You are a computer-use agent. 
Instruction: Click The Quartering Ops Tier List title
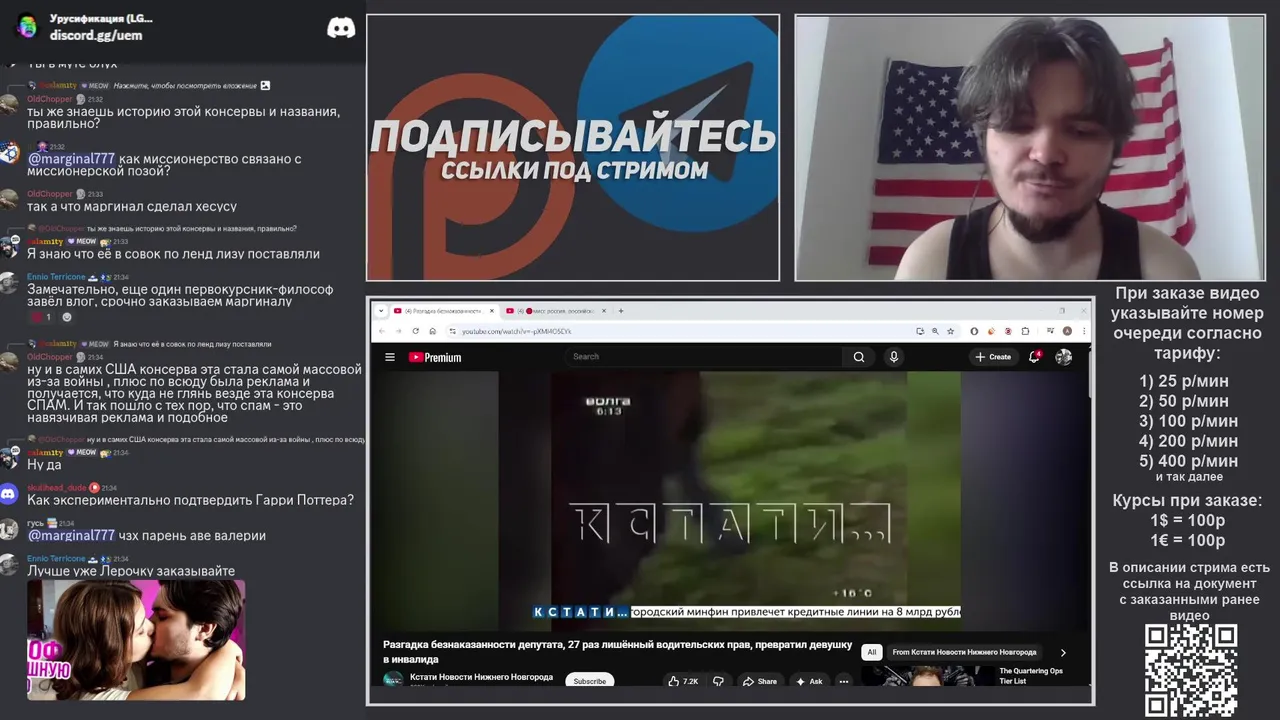1031,676
